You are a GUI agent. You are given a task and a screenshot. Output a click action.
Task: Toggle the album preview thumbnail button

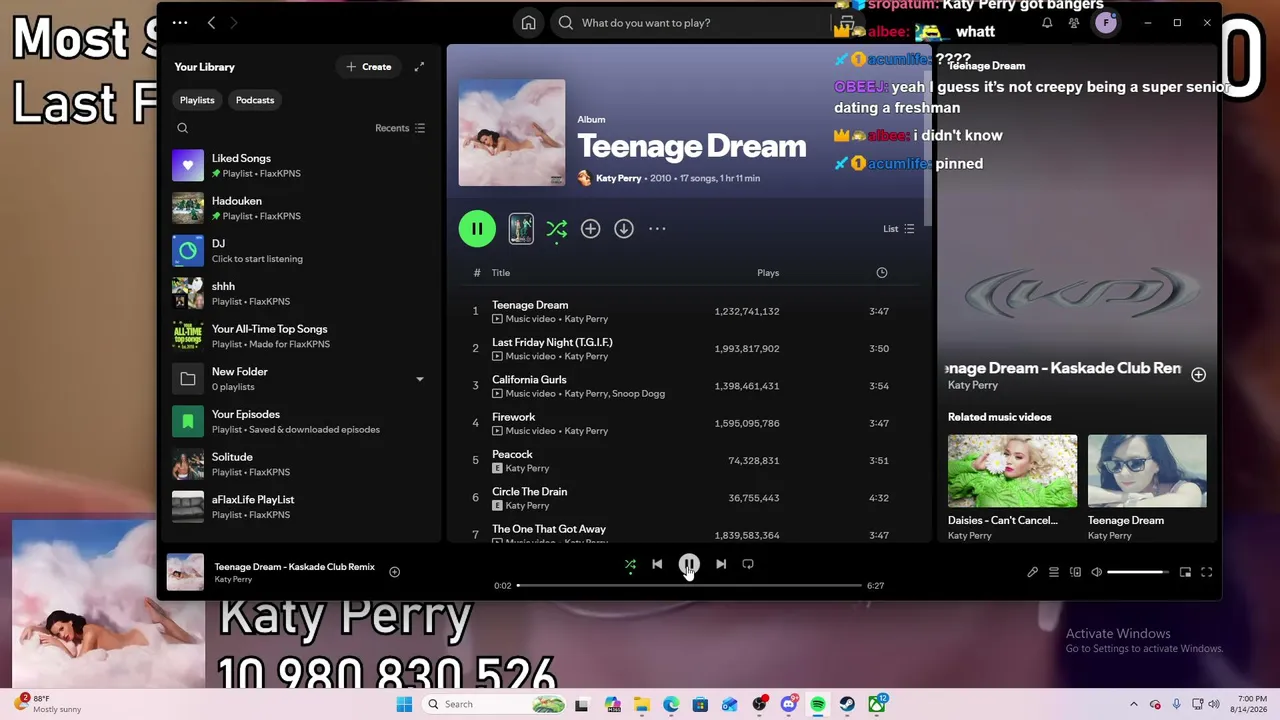pyautogui.click(x=521, y=229)
